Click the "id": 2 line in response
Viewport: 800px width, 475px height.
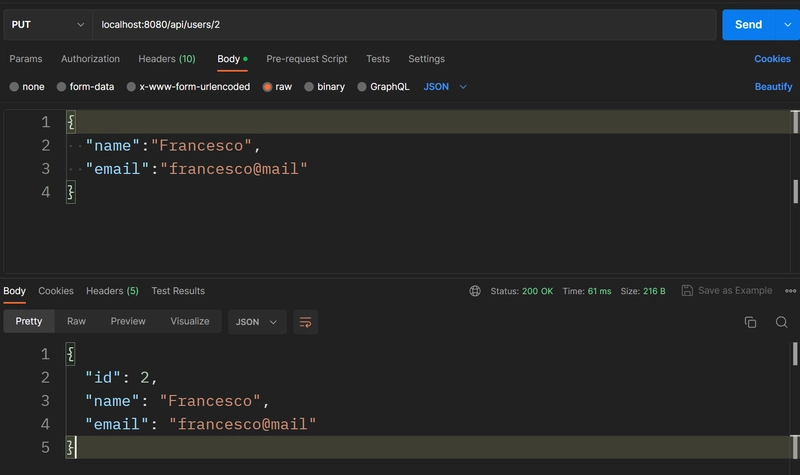(121, 378)
